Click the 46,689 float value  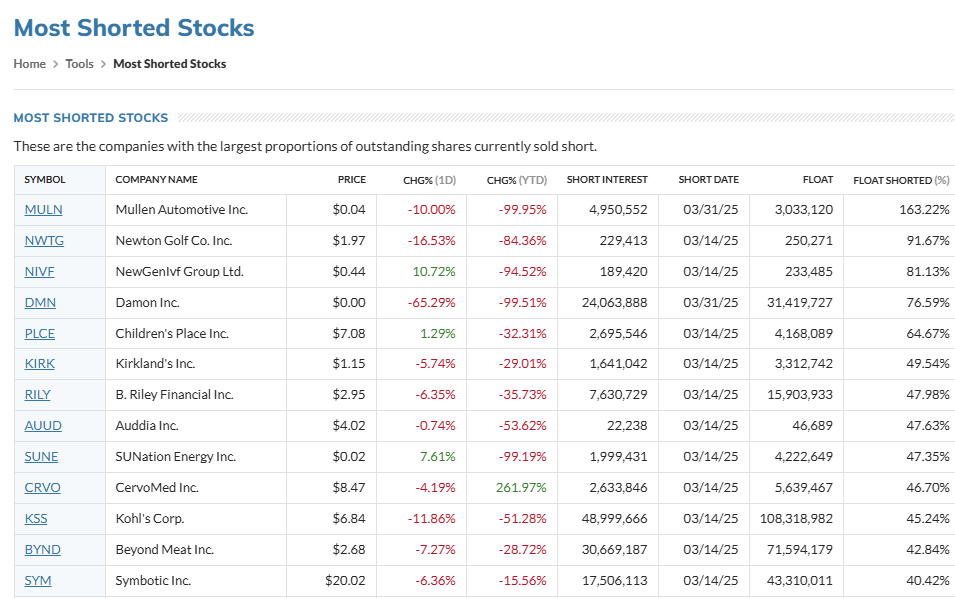812,426
